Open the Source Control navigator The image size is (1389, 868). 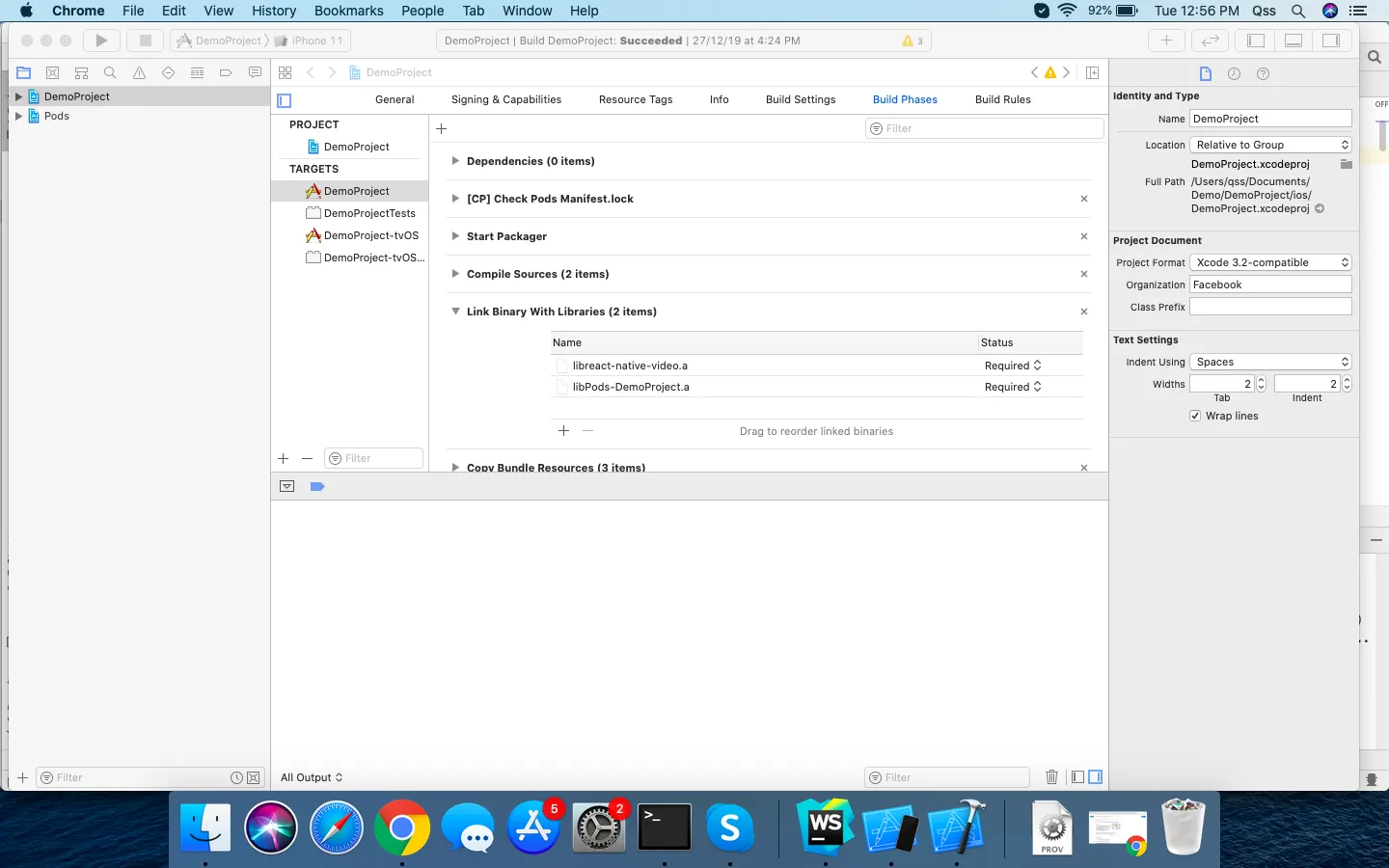click(53, 72)
